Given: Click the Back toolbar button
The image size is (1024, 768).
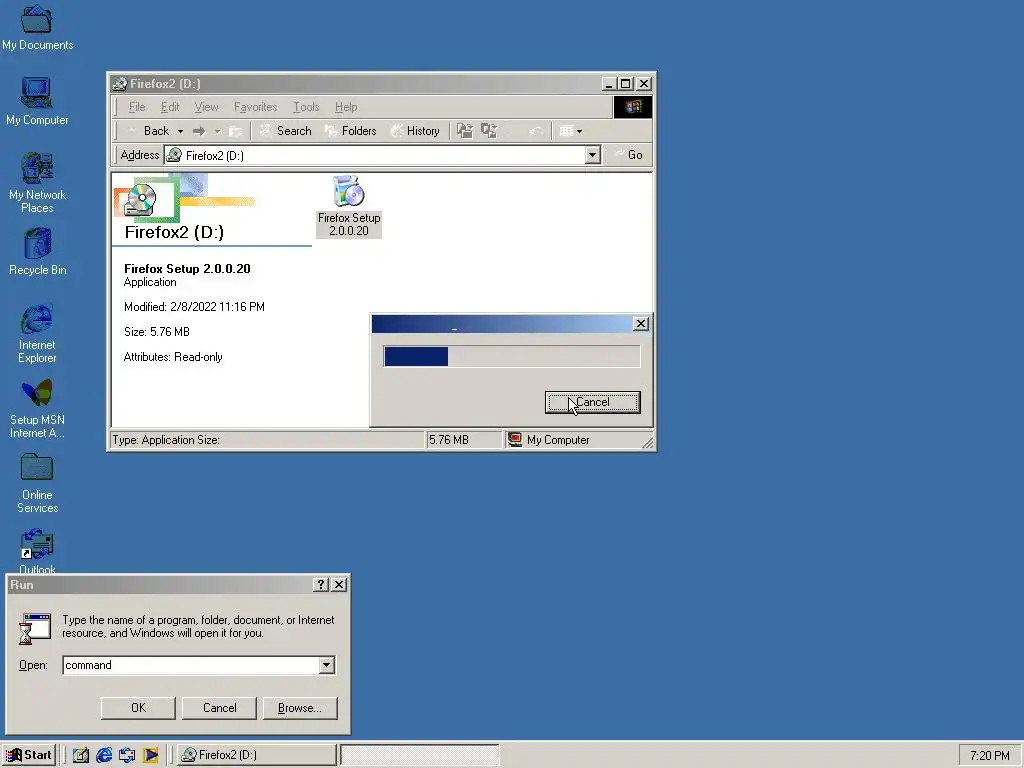Looking at the screenshot, I should point(150,131).
